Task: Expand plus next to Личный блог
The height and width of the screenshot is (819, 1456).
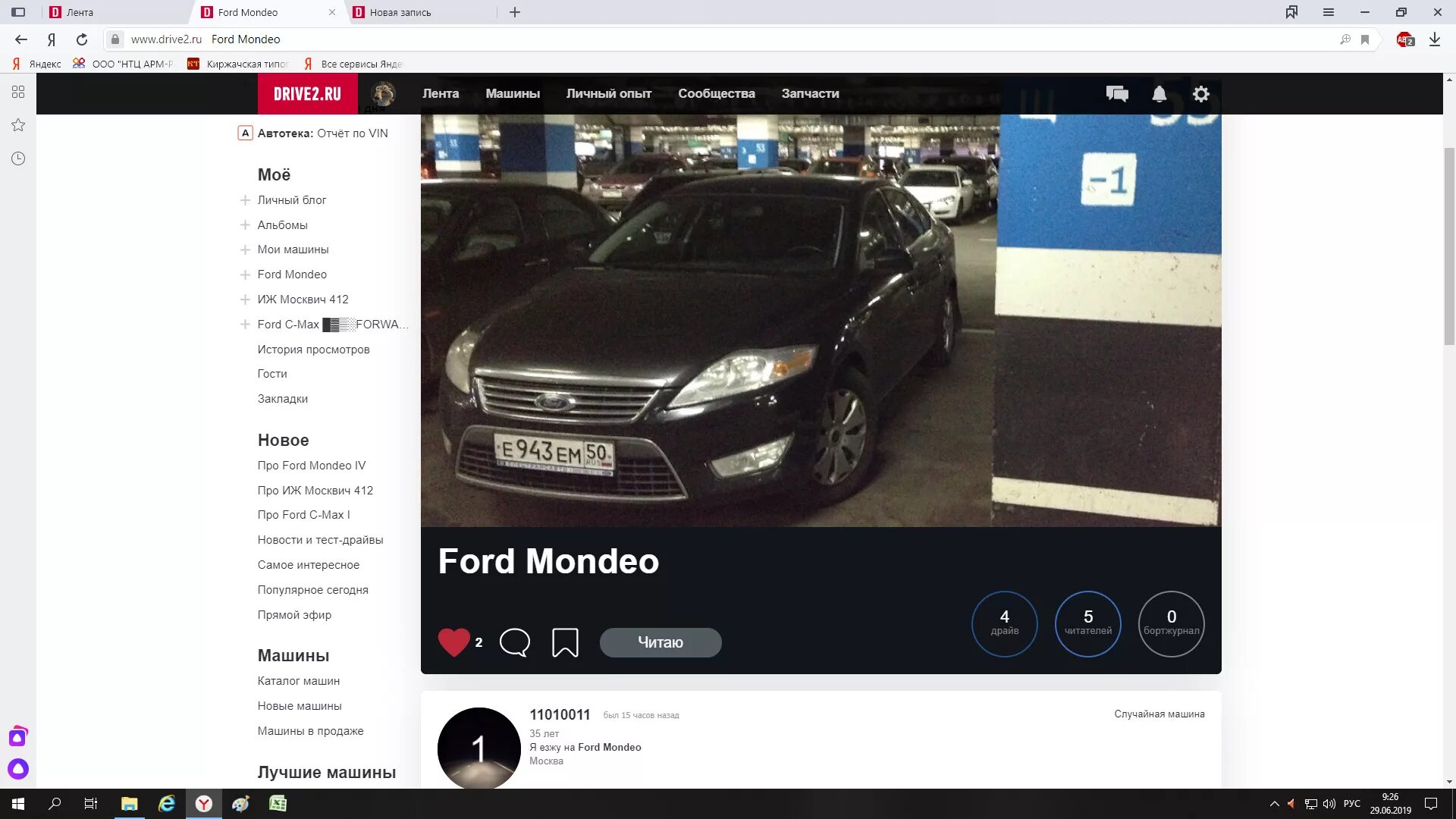Action: click(x=245, y=200)
